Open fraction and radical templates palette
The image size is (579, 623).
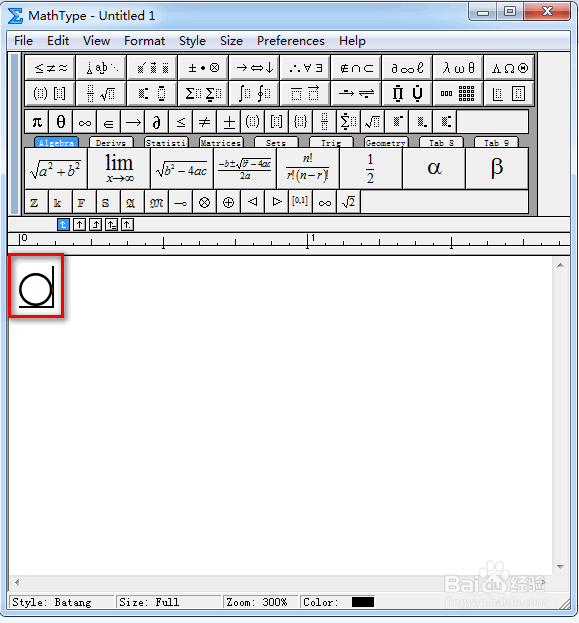click(101, 93)
